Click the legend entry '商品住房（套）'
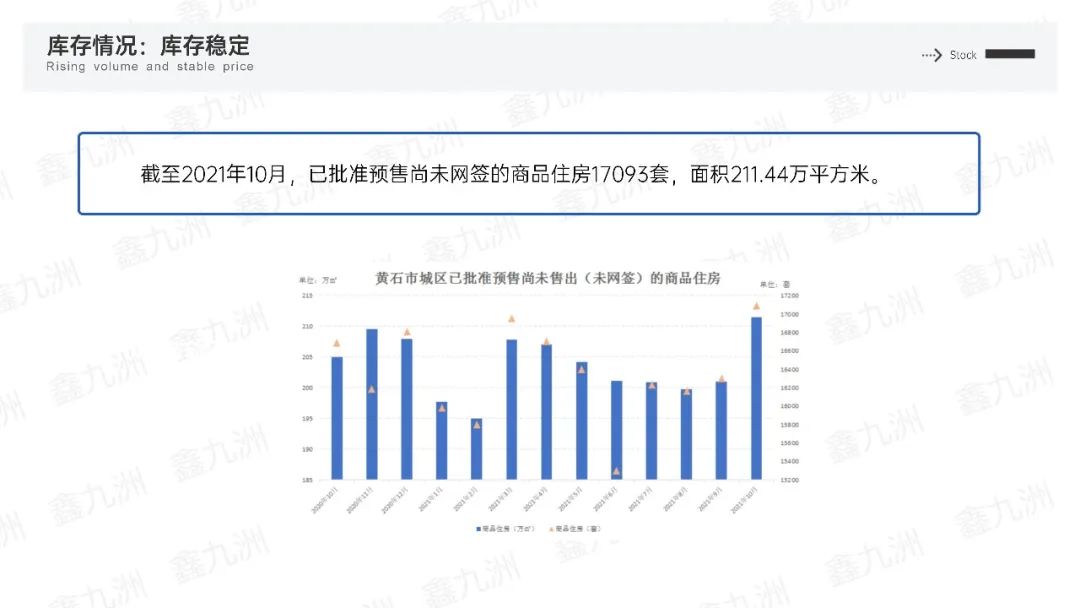Viewport: 1080px width, 608px height. coord(575,529)
